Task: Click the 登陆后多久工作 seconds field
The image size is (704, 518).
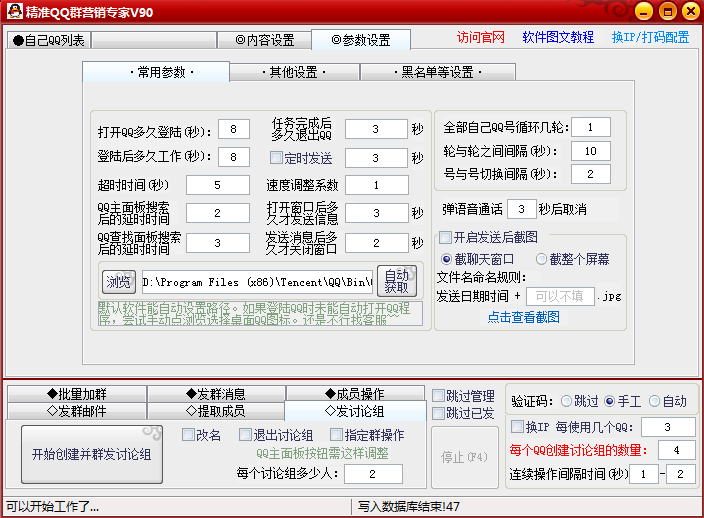Action: pyautogui.click(x=234, y=157)
